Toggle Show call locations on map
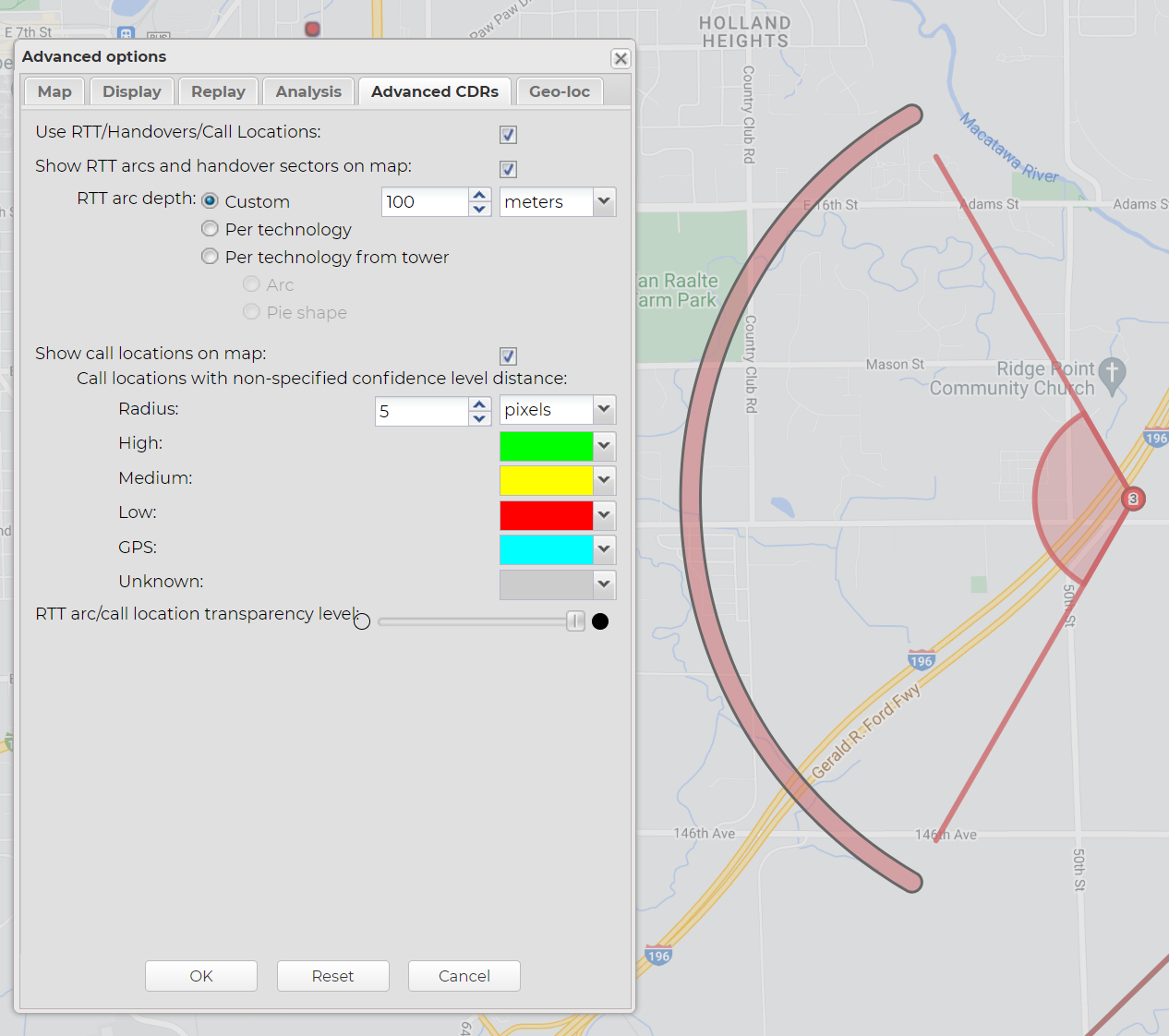This screenshot has height=1036, width=1169. click(x=508, y=356)
